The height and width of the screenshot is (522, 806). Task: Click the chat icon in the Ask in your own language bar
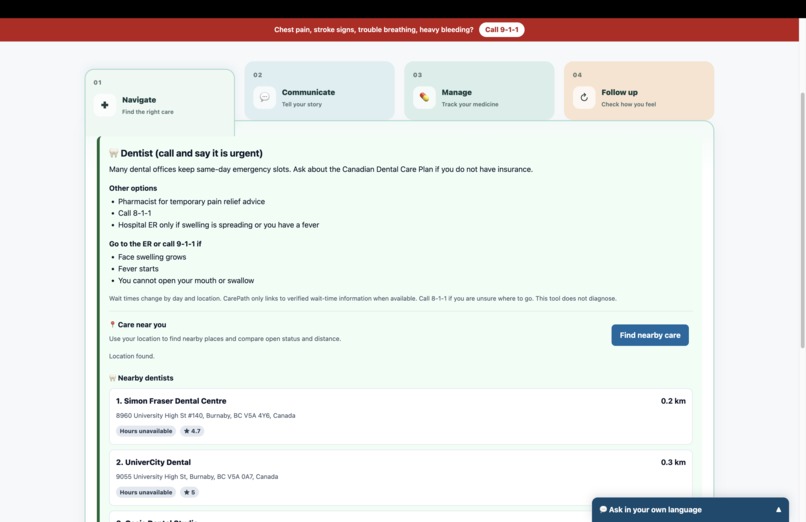(603, 510)
